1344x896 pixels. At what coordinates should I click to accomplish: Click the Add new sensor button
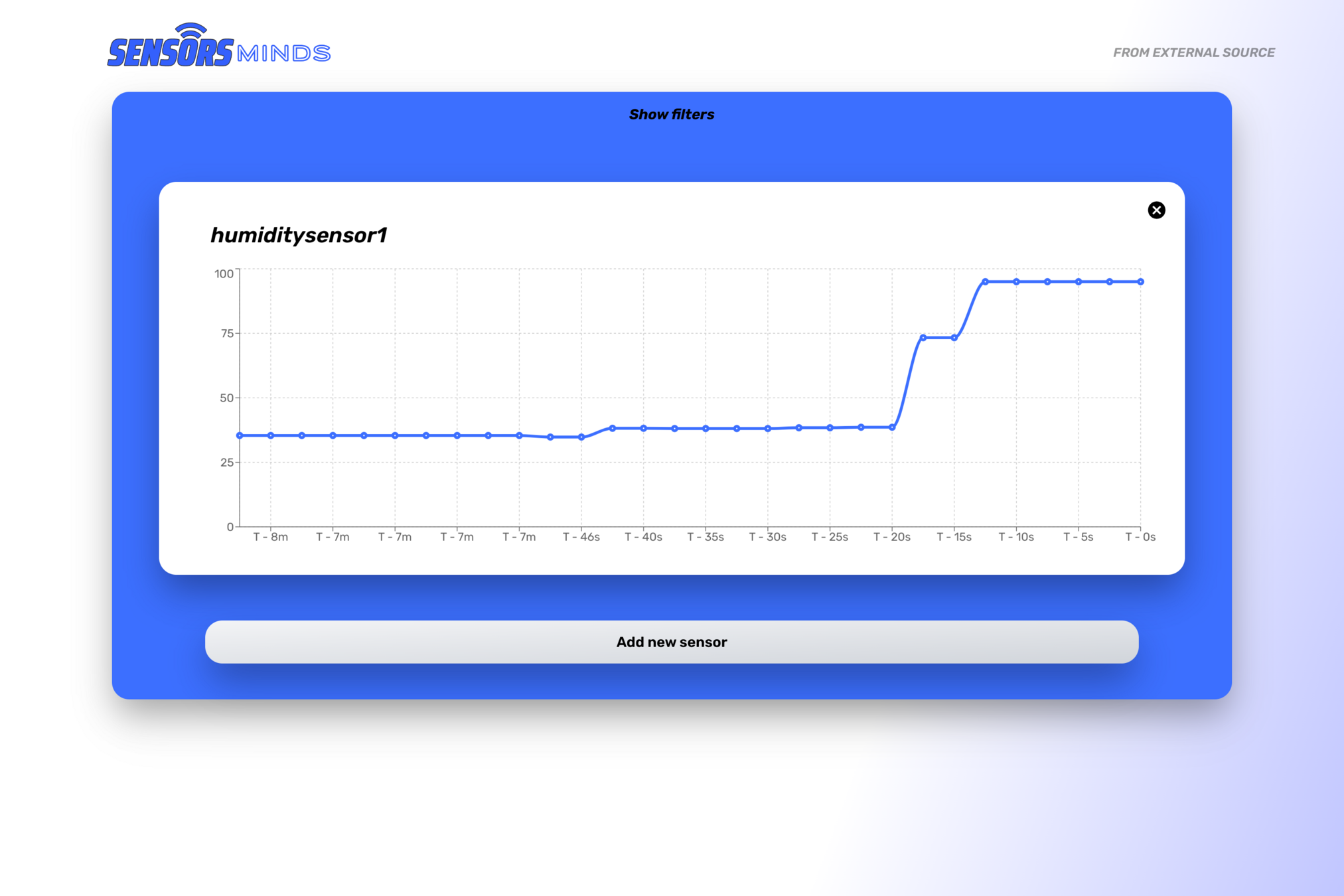pyautogui.click(x=671, y=642)
